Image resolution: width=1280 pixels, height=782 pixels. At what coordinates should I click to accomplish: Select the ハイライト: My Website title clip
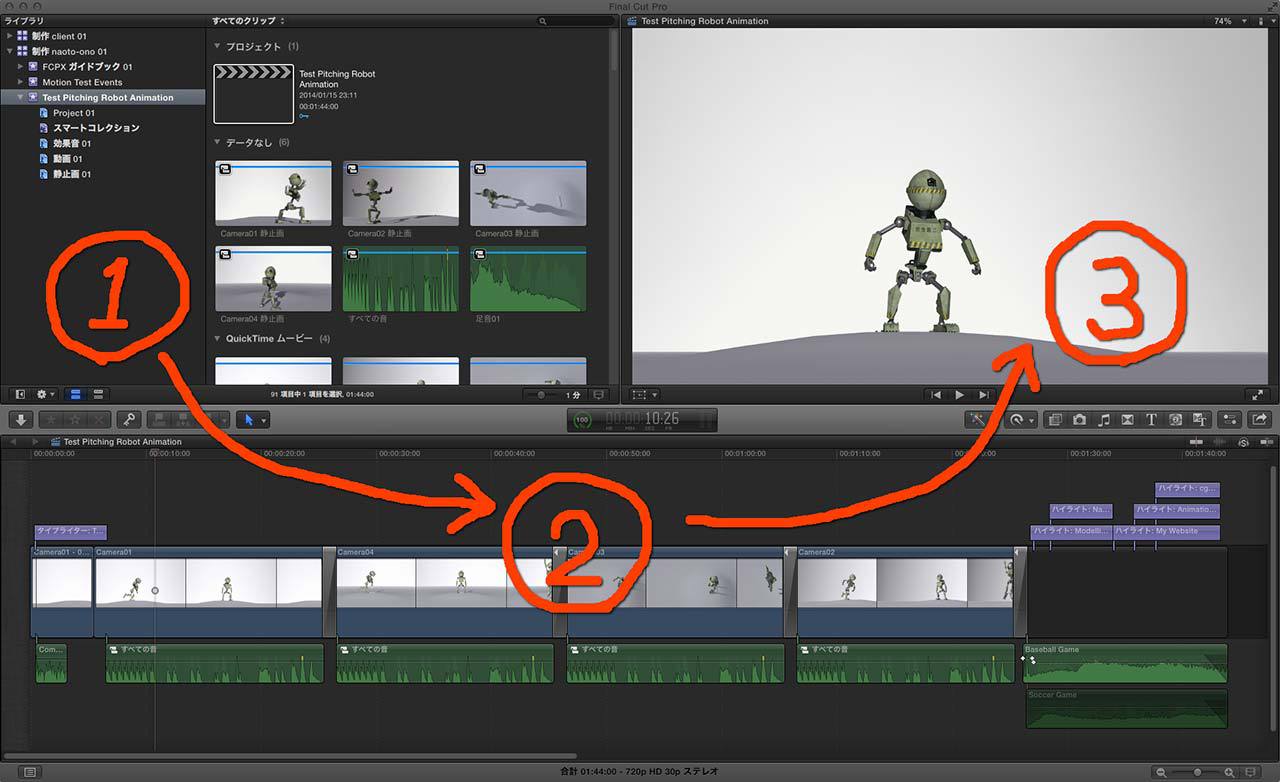1167,532
